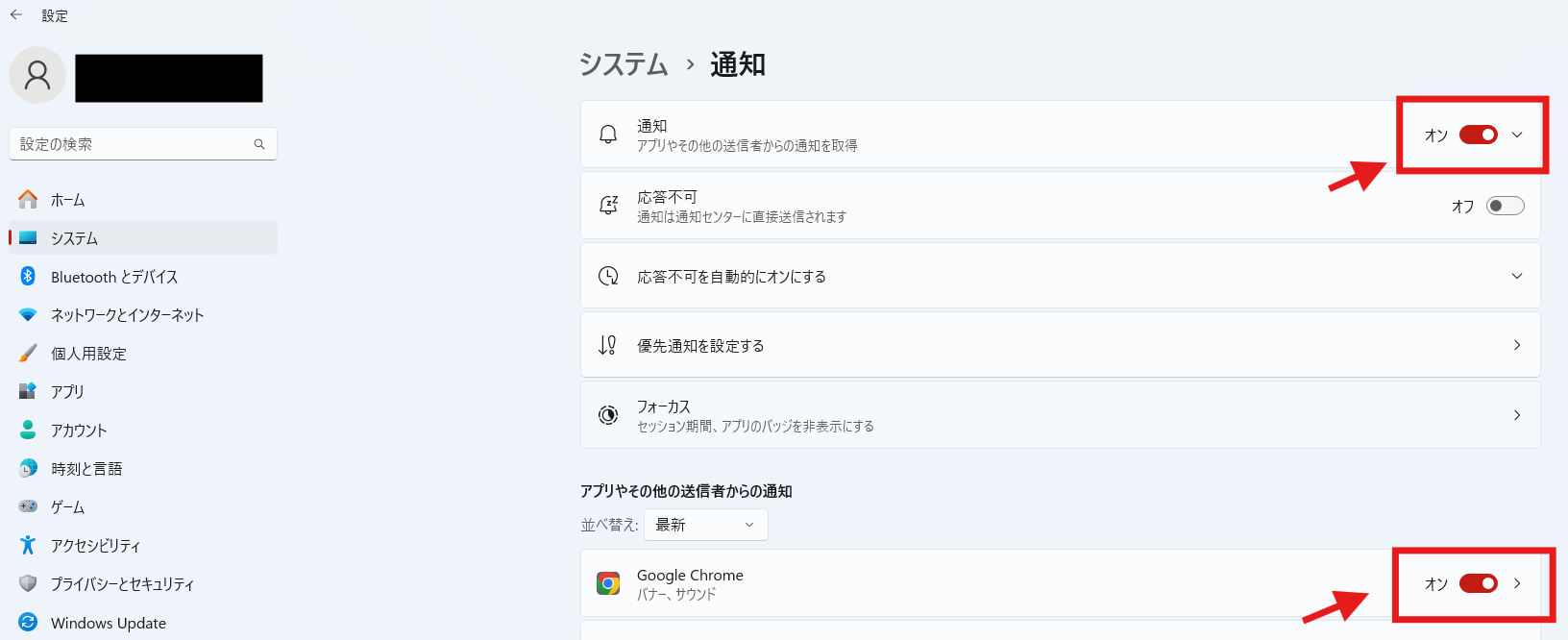Click the 応答不可 do-not-disturb bell icon
The height and width of the screenshot is (640, 1568).
coord(608,205)
